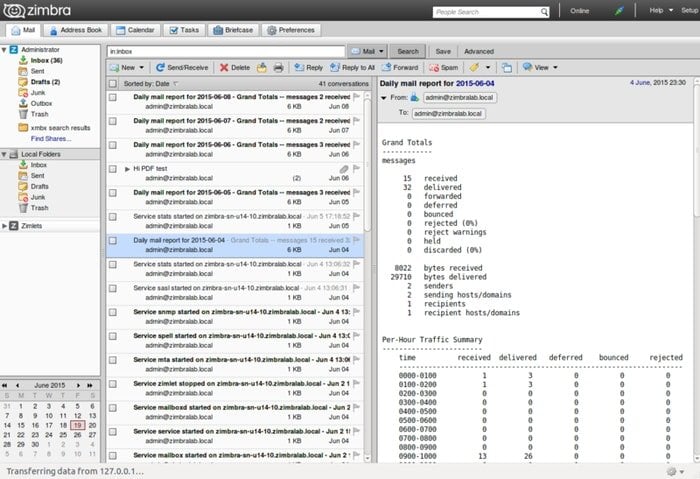Open the Help dropdown menu

661,10
